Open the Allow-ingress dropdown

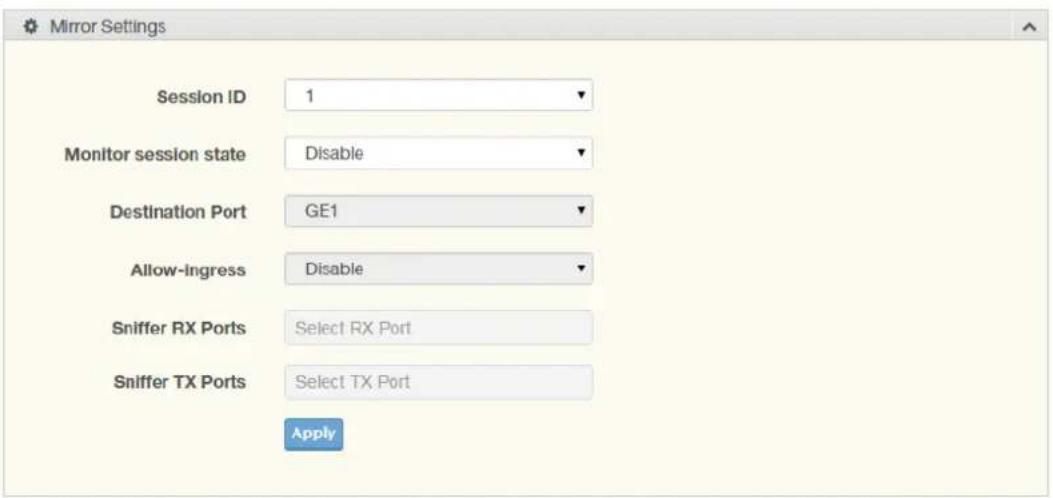pyautogui.click(x=439, y=268)
